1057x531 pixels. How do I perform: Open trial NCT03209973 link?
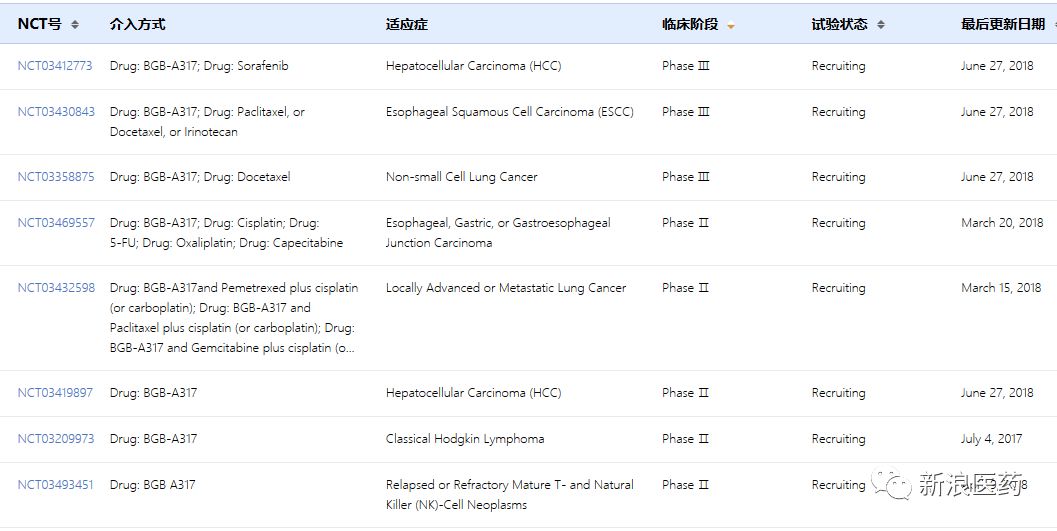[56, 439]
